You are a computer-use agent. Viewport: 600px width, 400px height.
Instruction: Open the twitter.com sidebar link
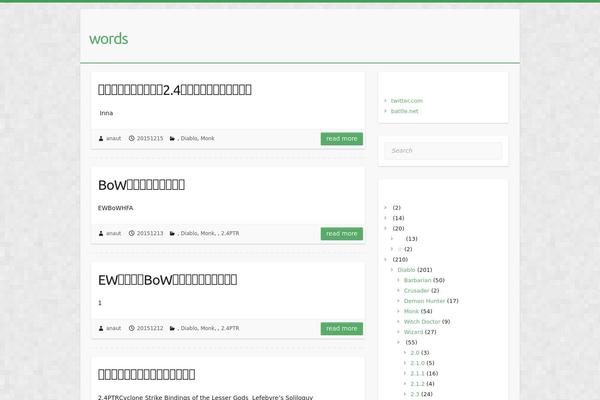click(x=407, y=101)
